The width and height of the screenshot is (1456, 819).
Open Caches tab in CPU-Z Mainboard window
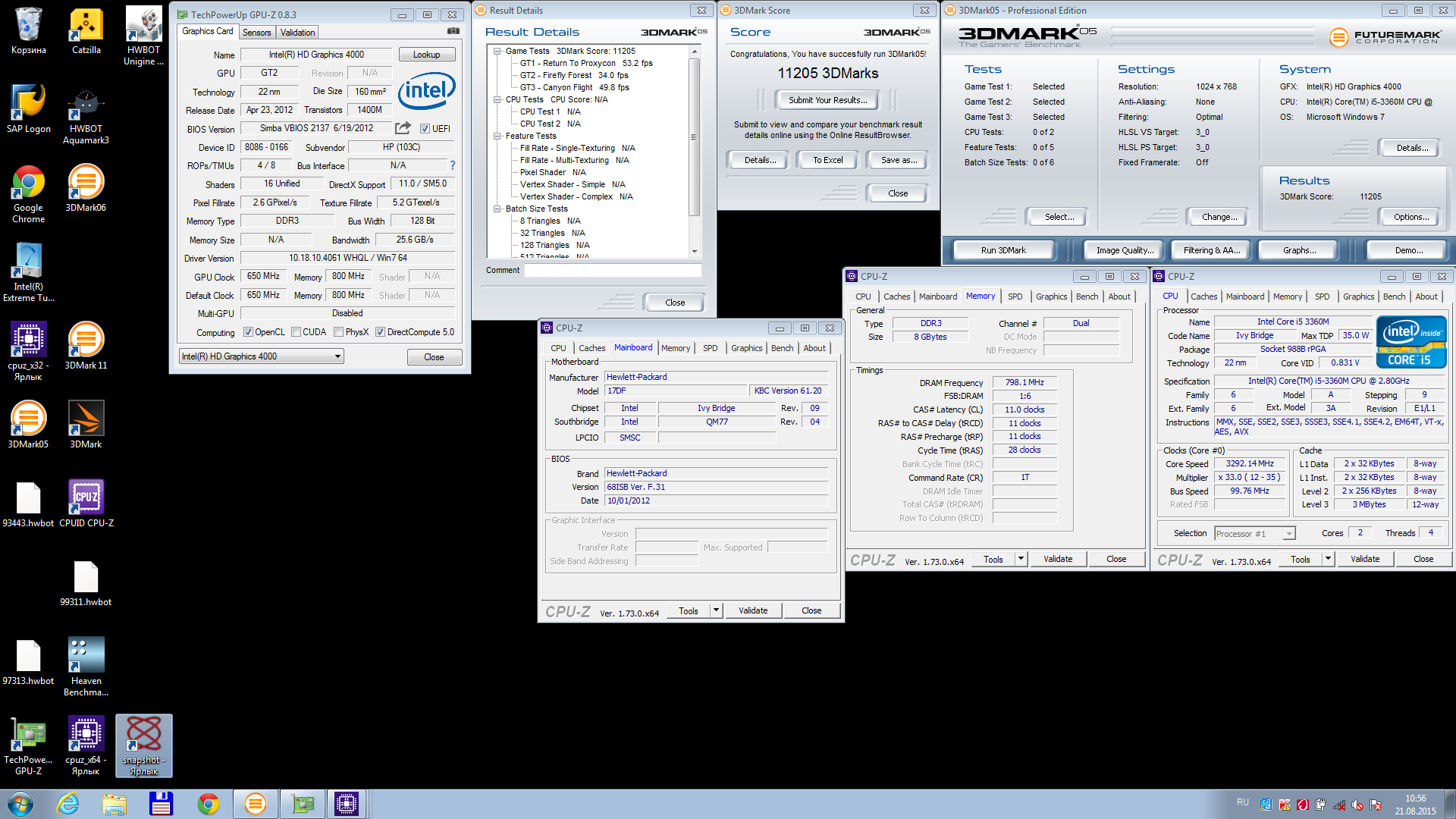591,348
